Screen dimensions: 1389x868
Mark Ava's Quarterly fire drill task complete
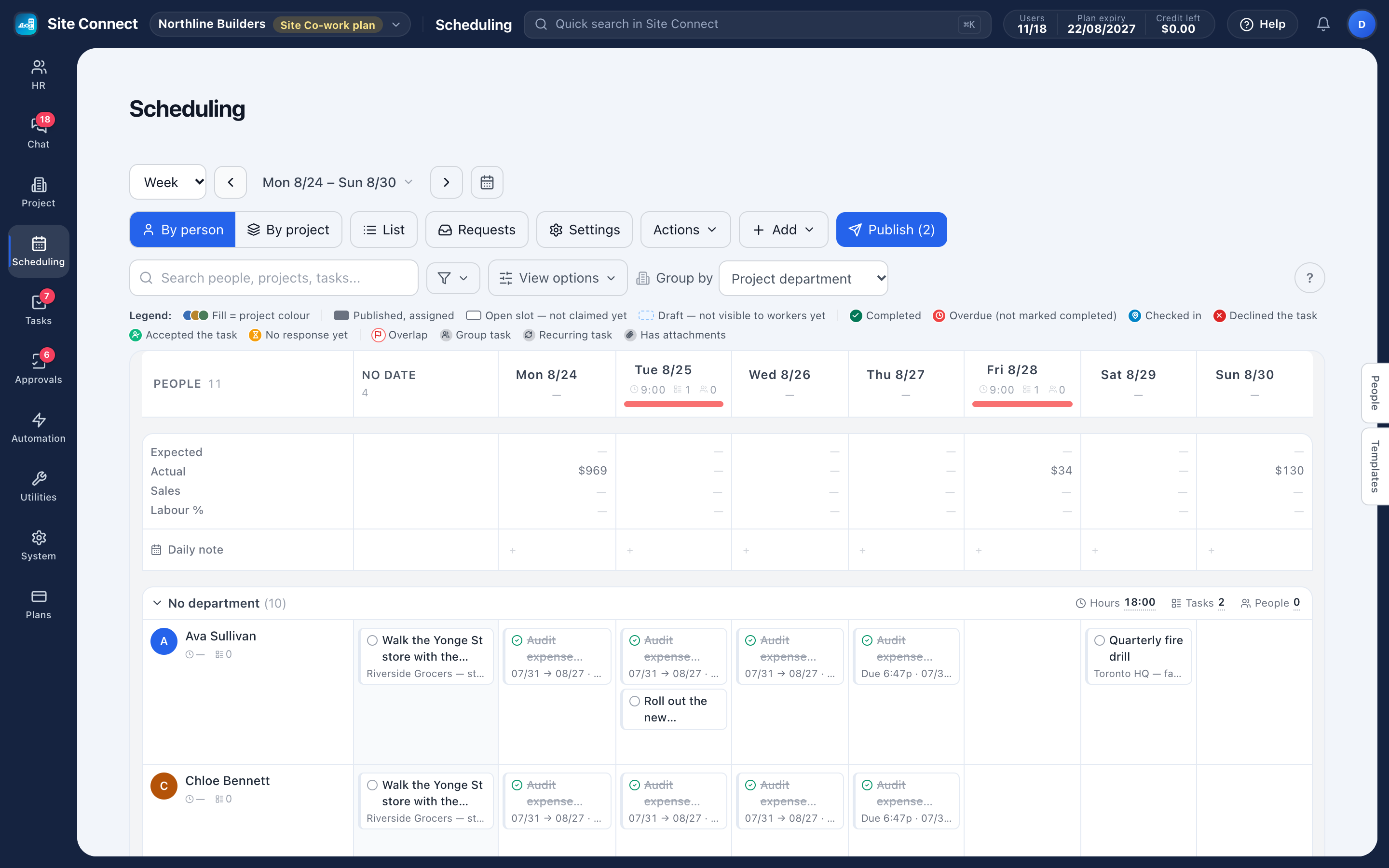(x=1099, y=640)
